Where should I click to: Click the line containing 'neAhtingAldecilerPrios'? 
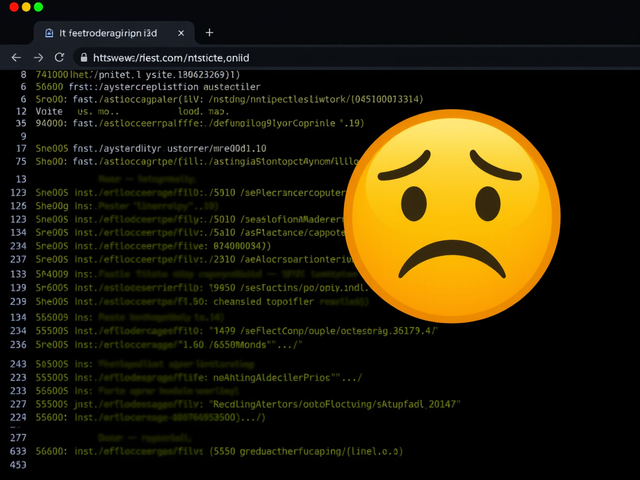[198, 378]
